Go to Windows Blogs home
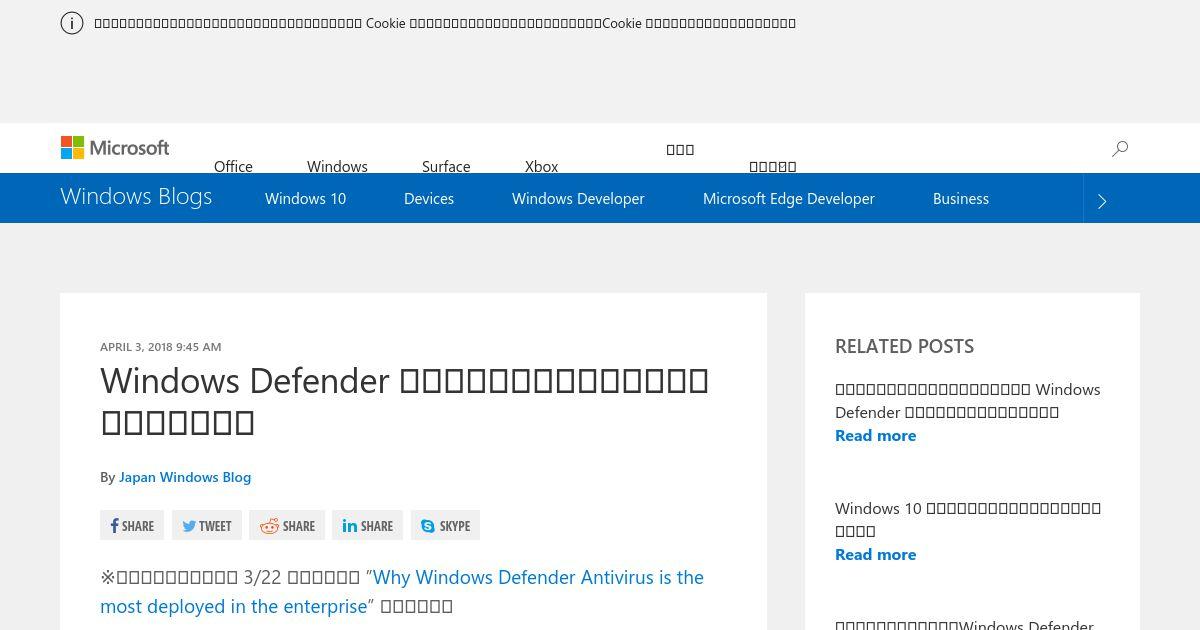 click(x=136, y=196)
